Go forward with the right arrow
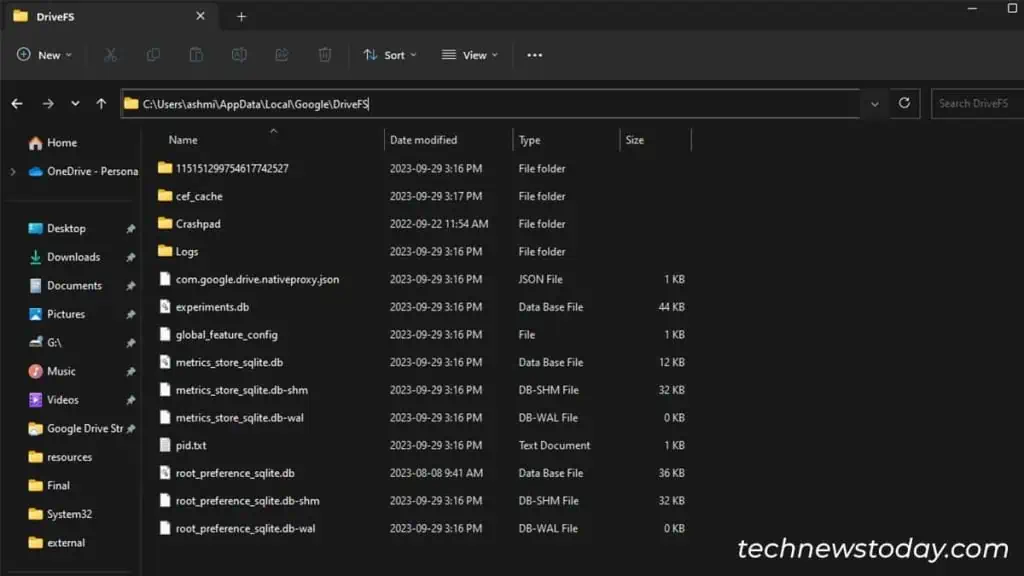1024x576 pixels. 48,103
